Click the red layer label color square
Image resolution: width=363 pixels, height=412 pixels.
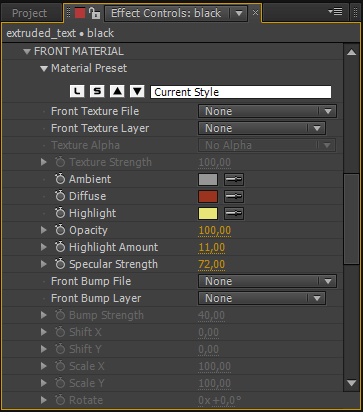pos(80,13)
